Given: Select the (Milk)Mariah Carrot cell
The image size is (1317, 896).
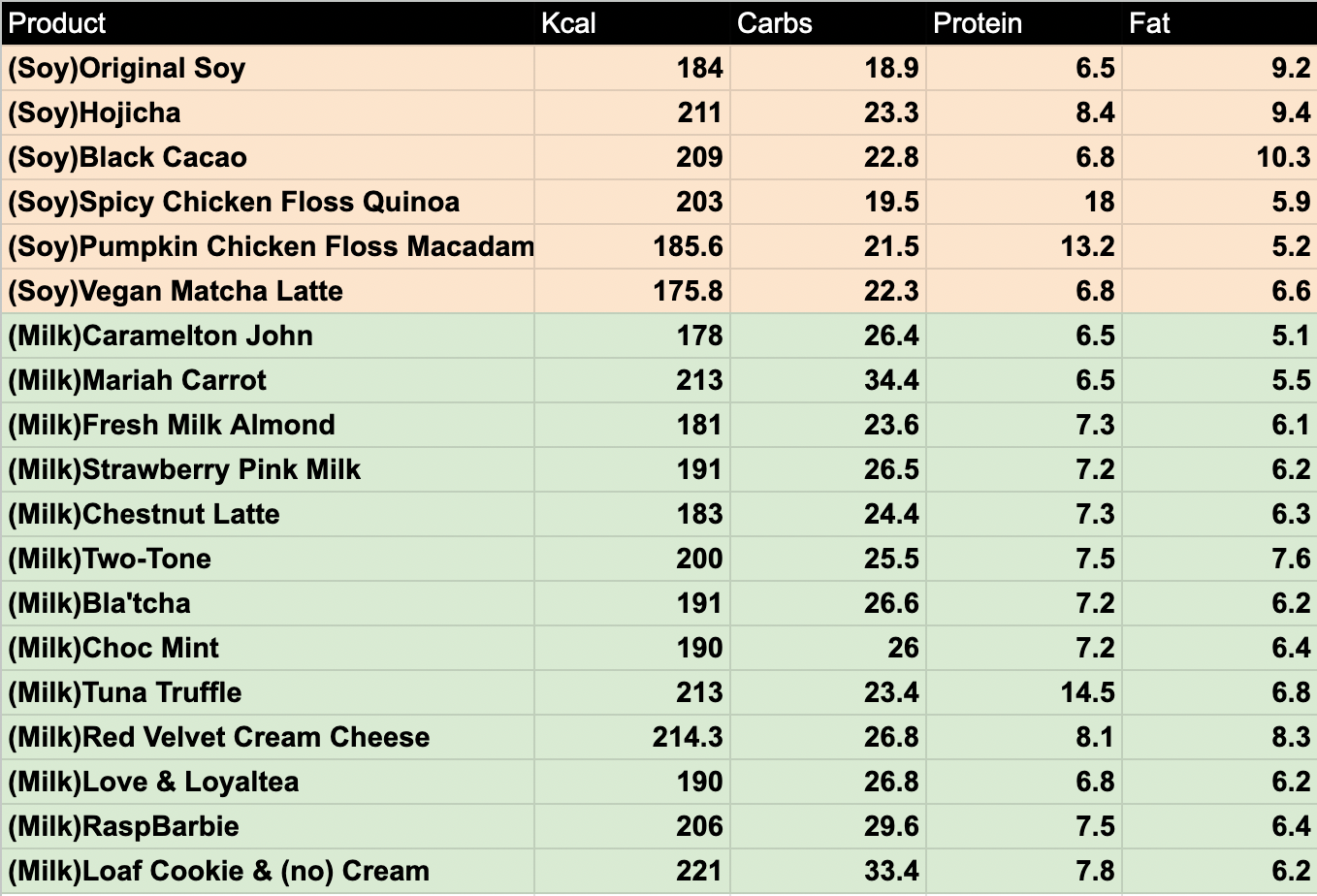Looking at the screenshot, I should click(267, 381).
